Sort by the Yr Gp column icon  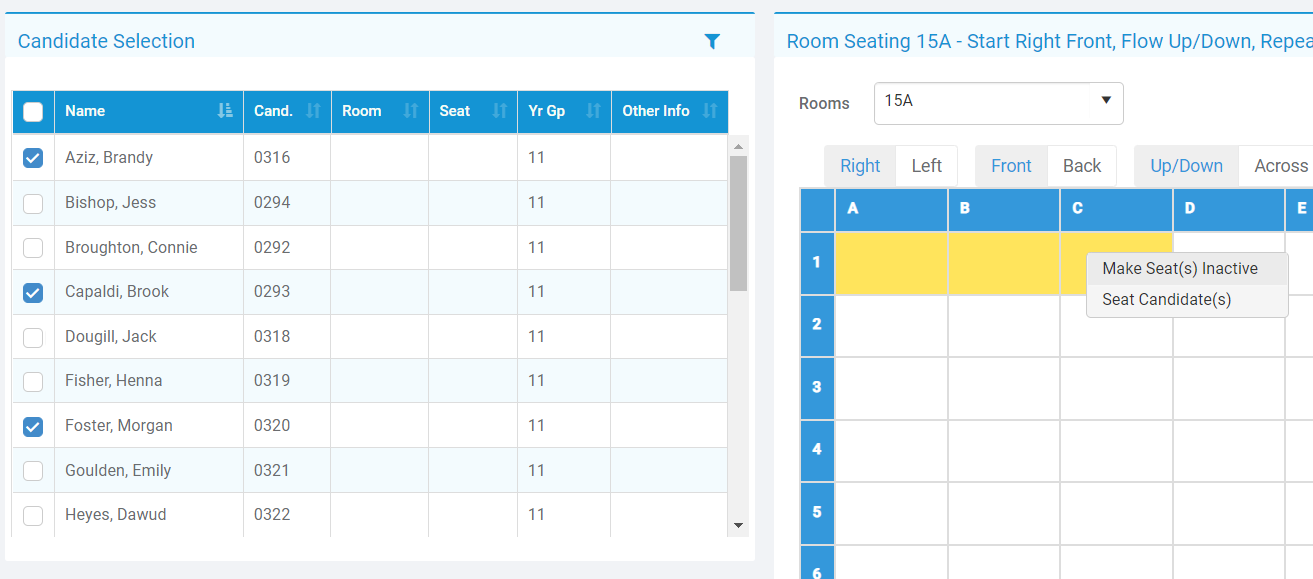coord(592,111)
